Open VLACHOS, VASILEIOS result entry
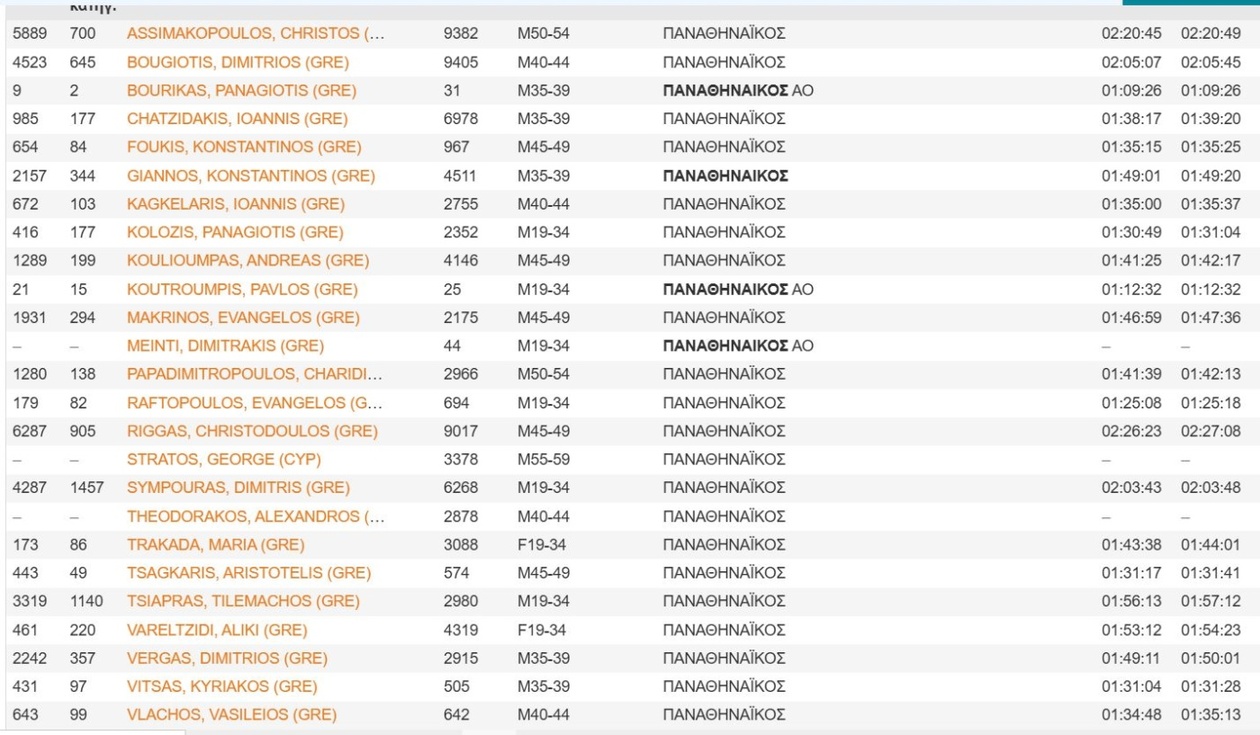Screen dimensions: 1260x735 [x=231, y=715]
